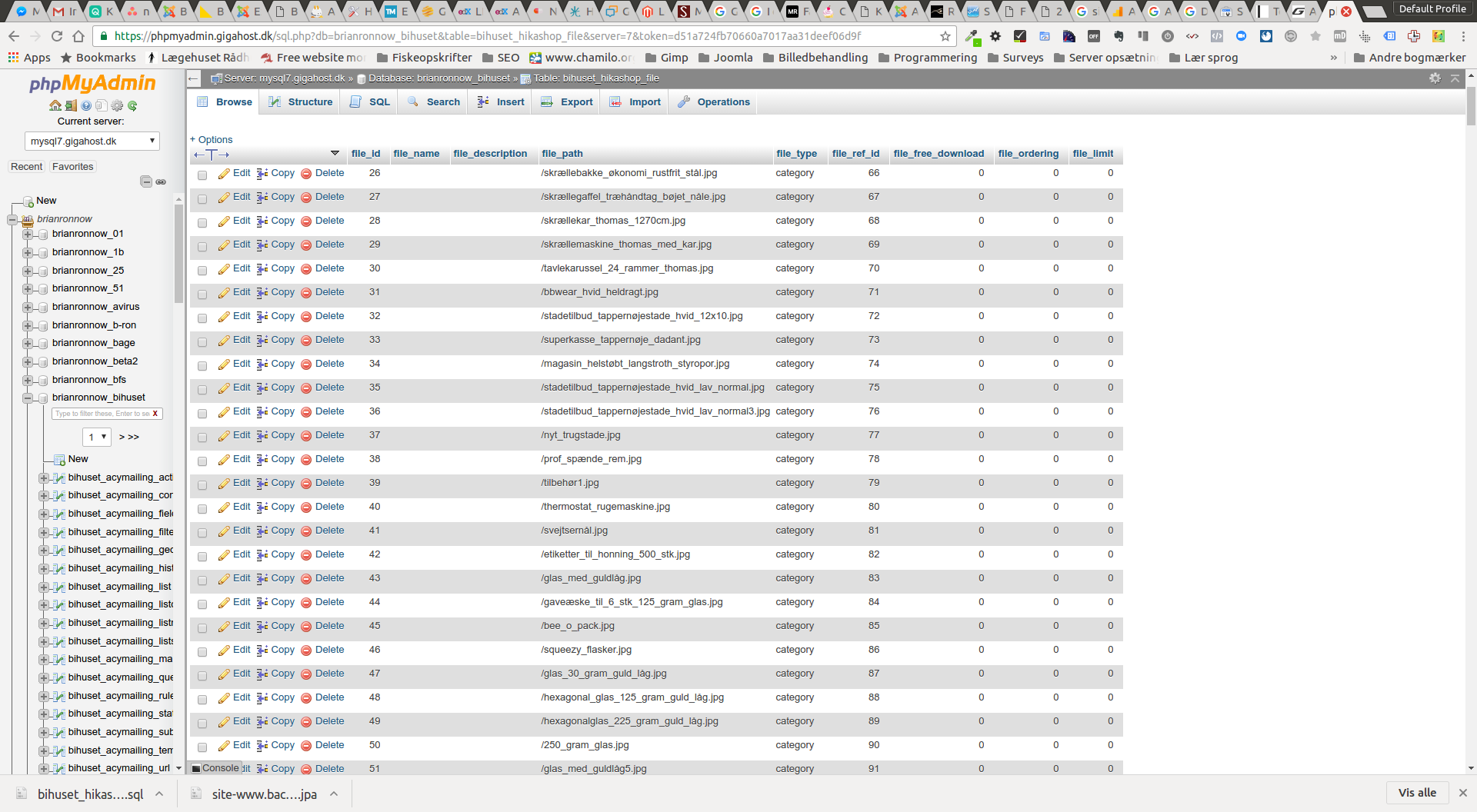Tick the checkbox for row file_id 48
Image resolution: width=1477 pixels, height=812 pixels.
202,700
